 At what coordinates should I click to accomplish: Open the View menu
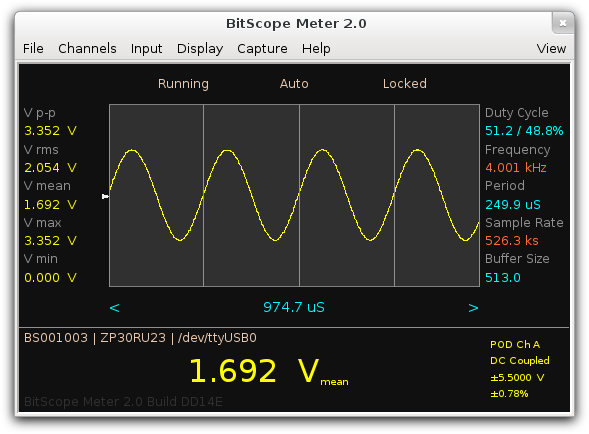click(x=551, y=48)
